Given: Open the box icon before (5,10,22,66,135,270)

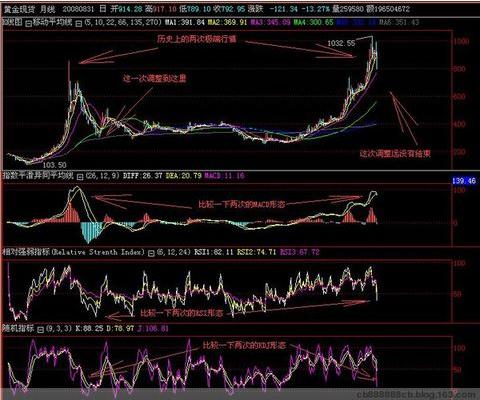Looking at the screenshot, I should click(79, 23).
